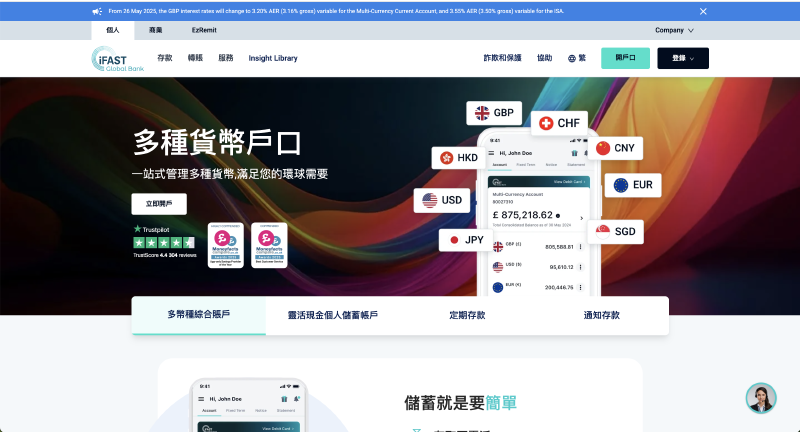Open the live chat agent avatar
The height and width of the screenshot is (432, 800).
pyautogui.click(x=761, y=398)
